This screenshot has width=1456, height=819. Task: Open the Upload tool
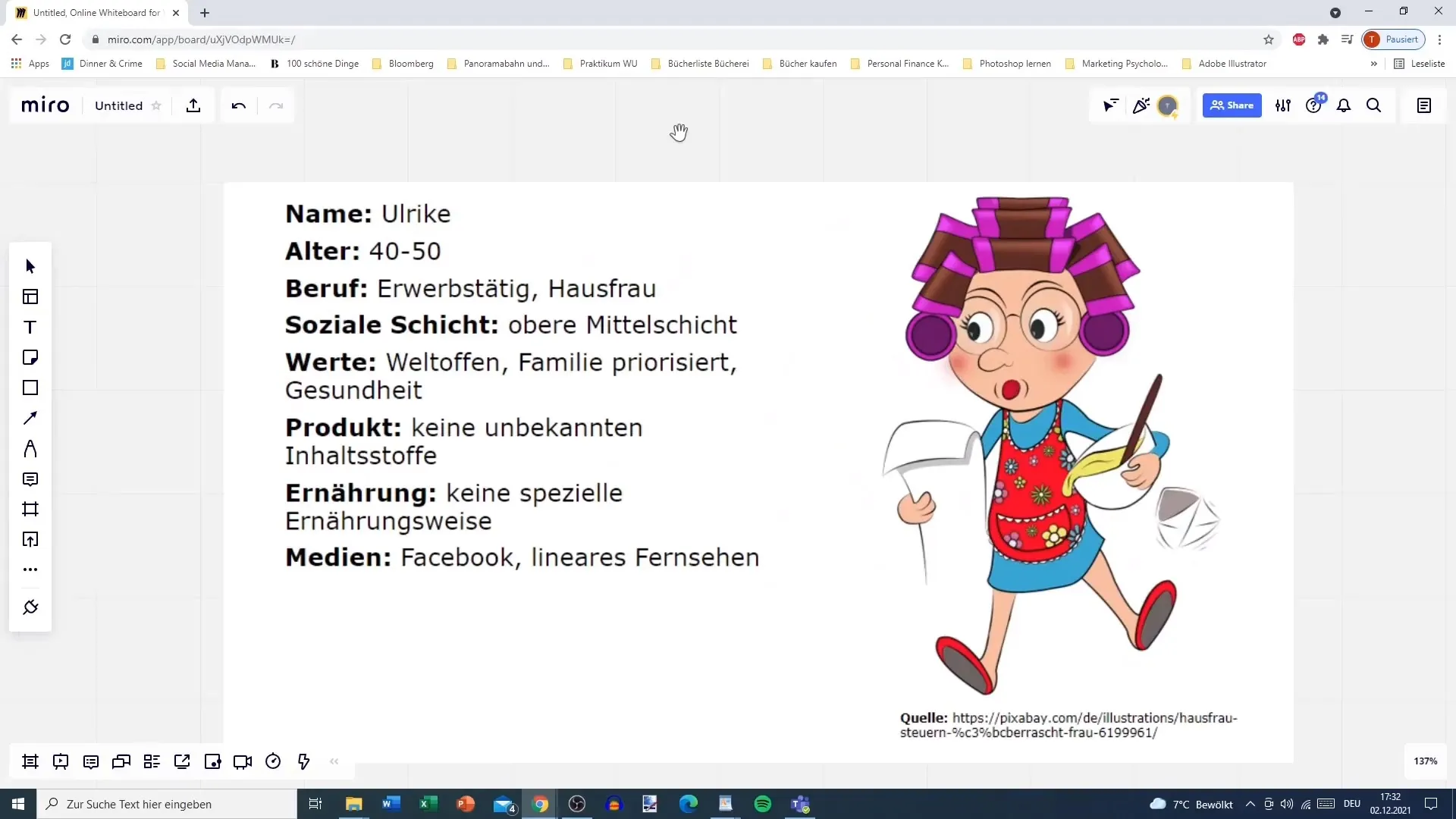coord(30,539)
